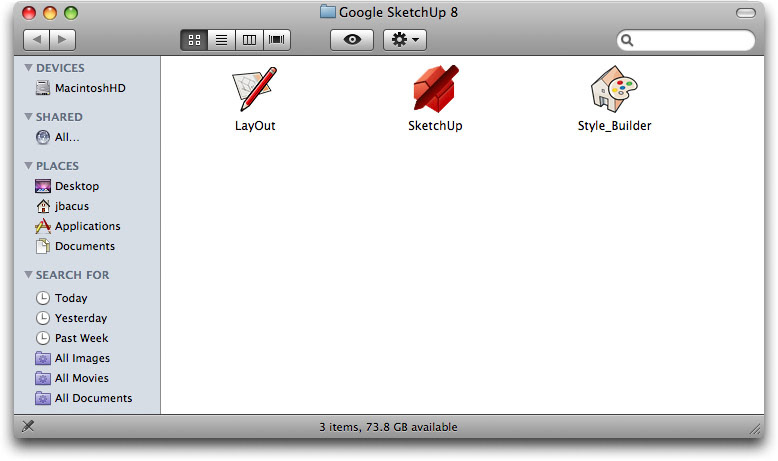Screen dimensions: 778x461
Task: Select the Style_Builder application icon
Action: (x=614, y=89)
